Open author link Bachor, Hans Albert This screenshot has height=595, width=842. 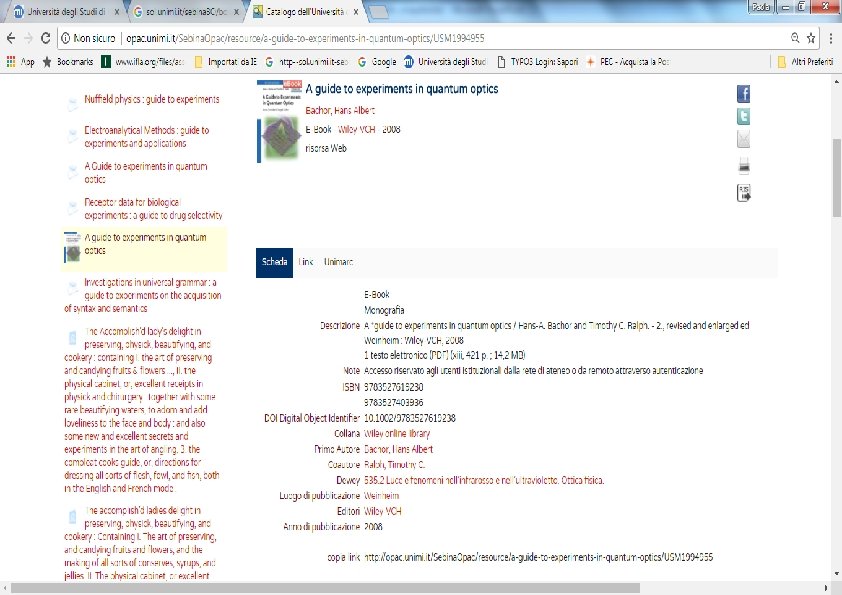click(340, 110)
